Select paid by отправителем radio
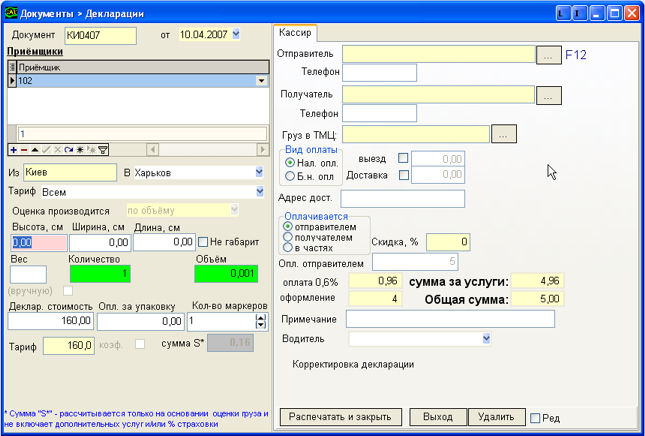Image resolution: width=645 pixels, height=436 pixels. click(288, 227)
